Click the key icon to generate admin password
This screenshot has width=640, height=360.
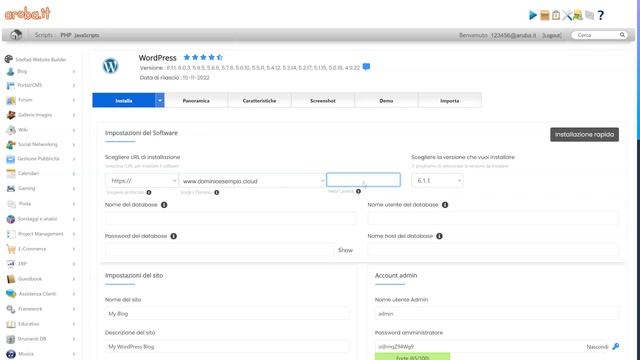click(x=616, y=347)
